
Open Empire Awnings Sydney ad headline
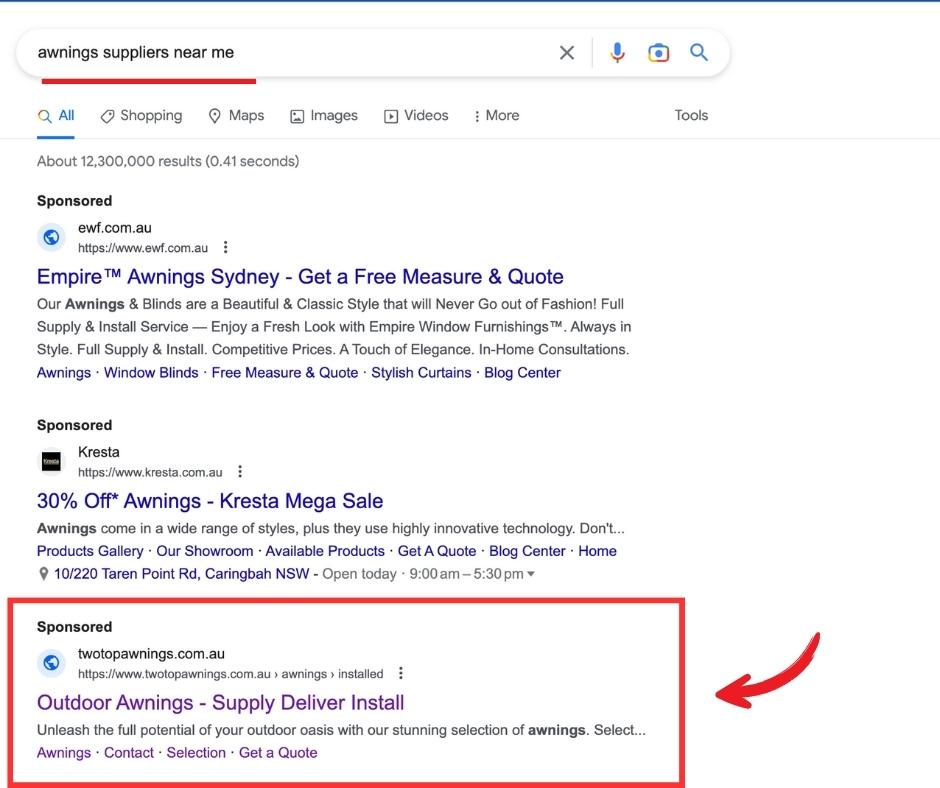300,276
